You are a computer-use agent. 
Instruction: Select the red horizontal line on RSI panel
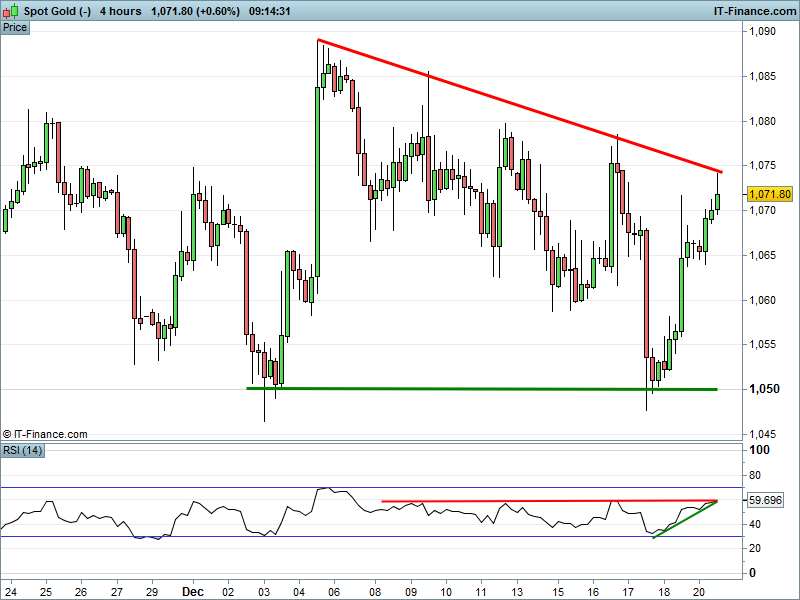(550, 500)
